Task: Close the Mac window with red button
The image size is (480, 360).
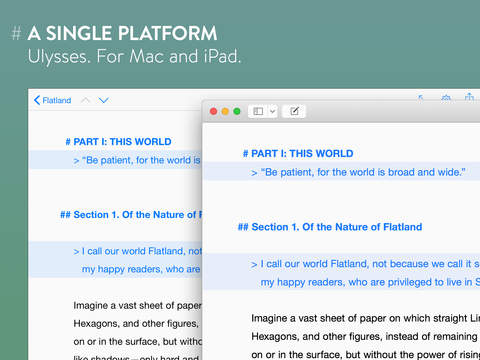Action: tap(213, 111)
